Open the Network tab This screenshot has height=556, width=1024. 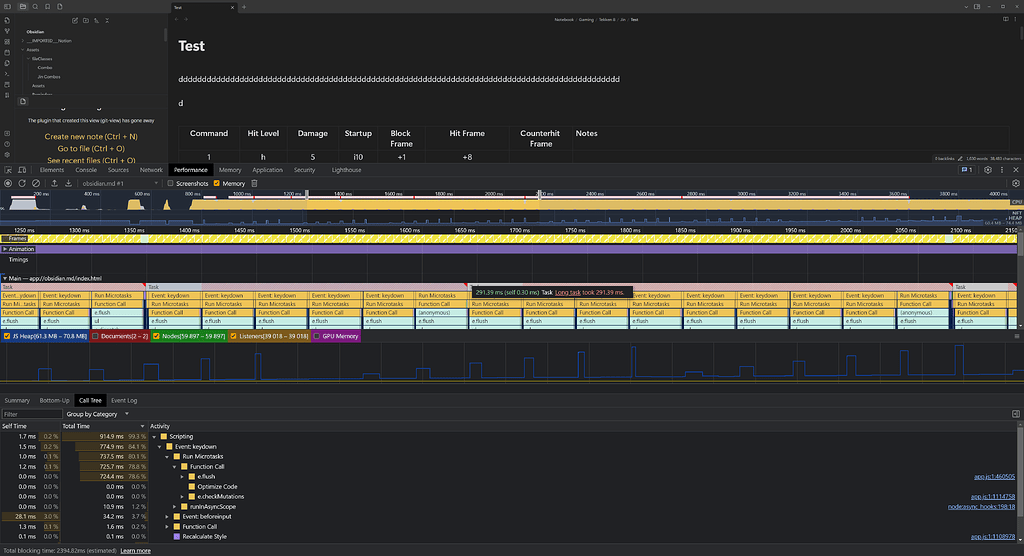152,170
